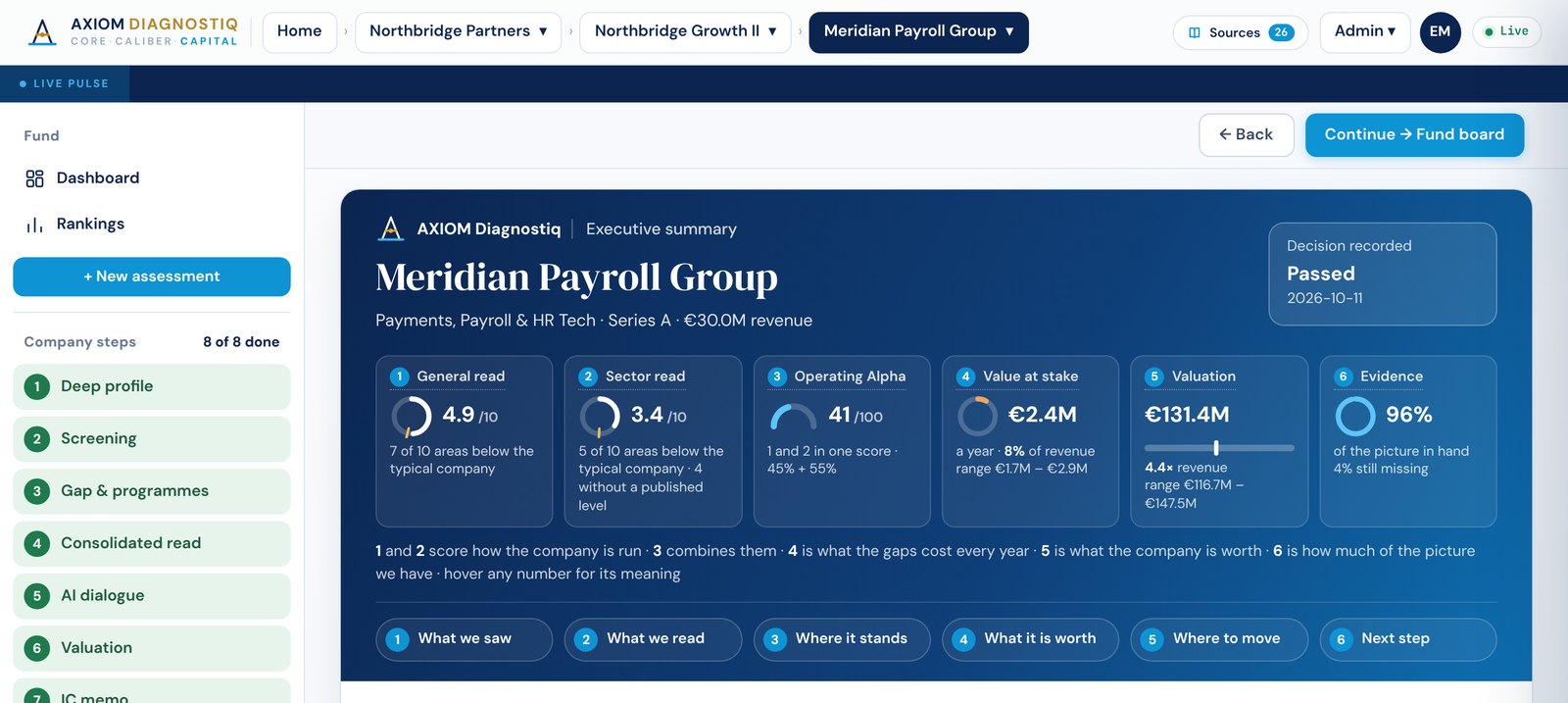Click the Back button
The image size is (1568, 703).
point(1247,135)
